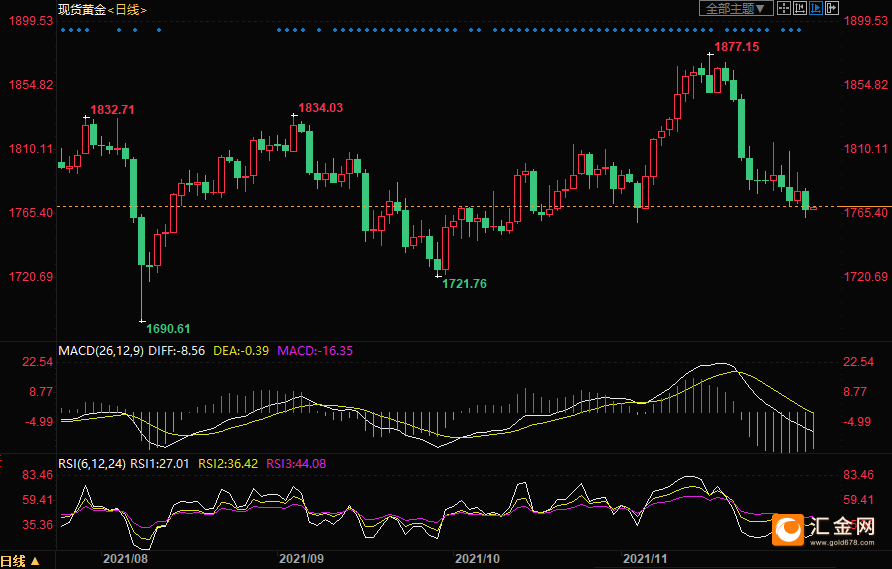This screenshot has width=892, height=569.
Task: Click the 2021/10 date marker
Action: (x=477, y=558)
